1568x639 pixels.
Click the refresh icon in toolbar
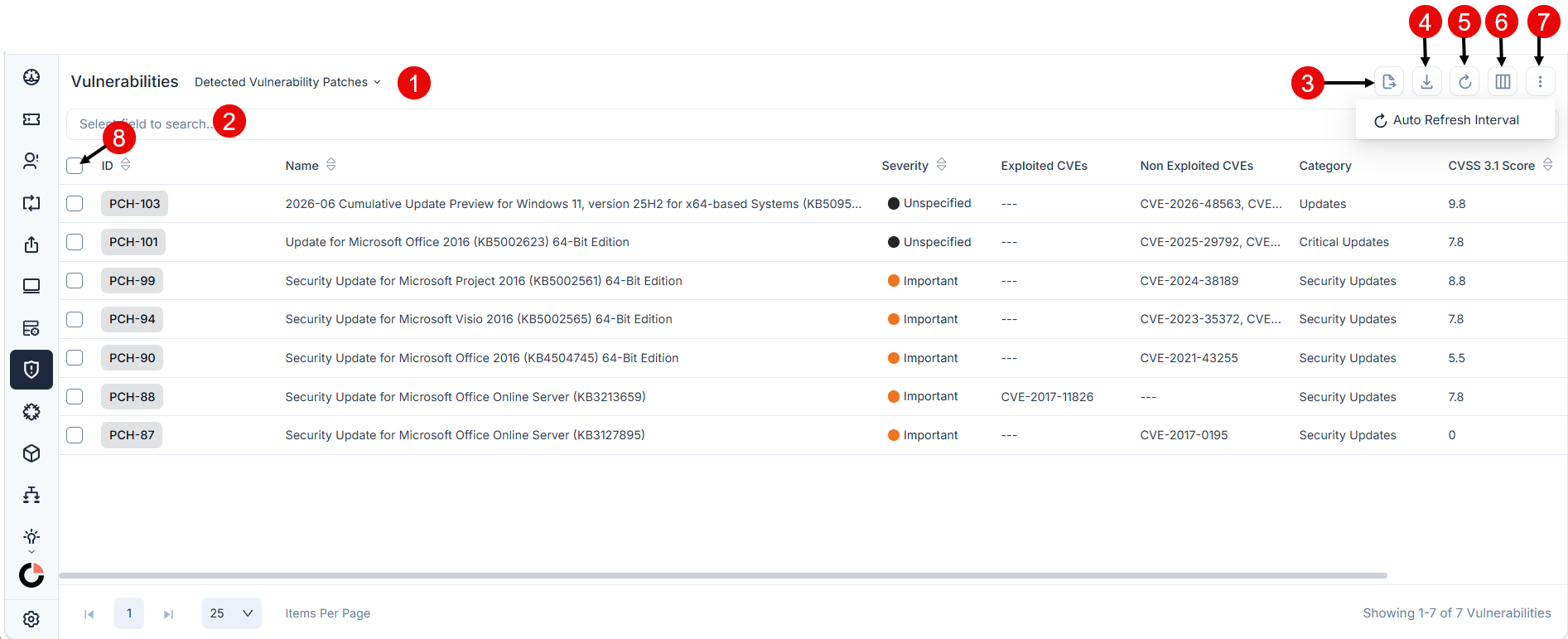[1464, 82]
